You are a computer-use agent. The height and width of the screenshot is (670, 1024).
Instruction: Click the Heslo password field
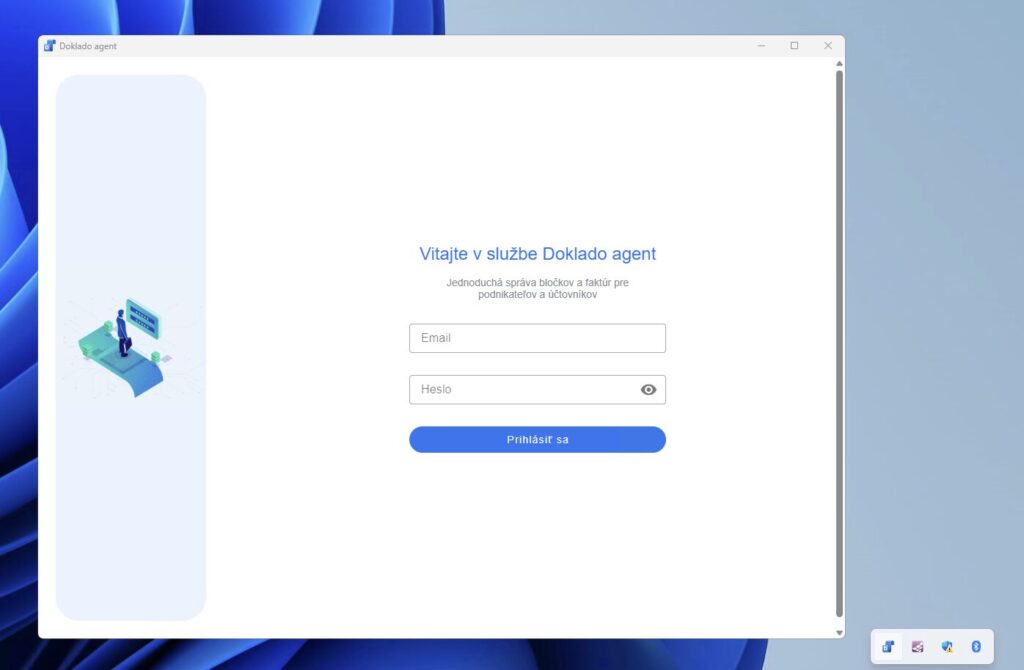point(537,390)
